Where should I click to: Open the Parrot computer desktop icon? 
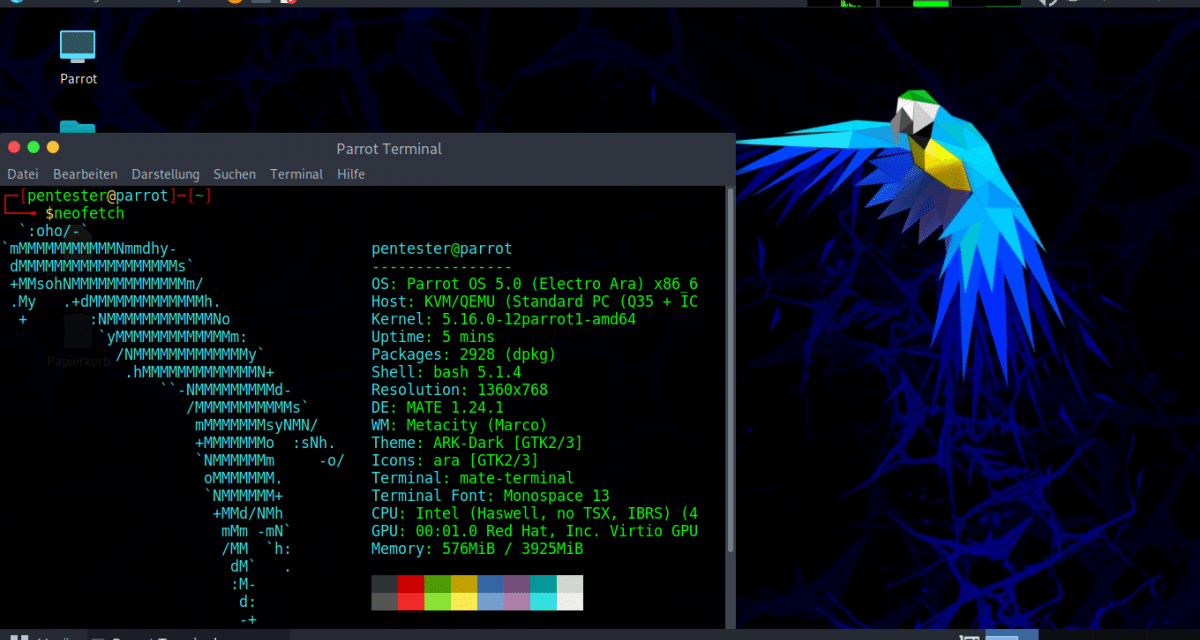(78, 57)
